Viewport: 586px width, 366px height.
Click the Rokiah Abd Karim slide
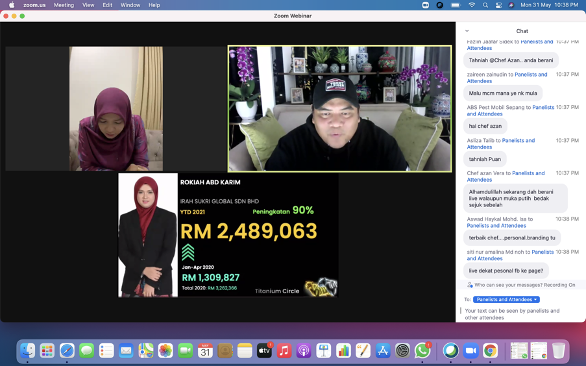pos(228,235)
